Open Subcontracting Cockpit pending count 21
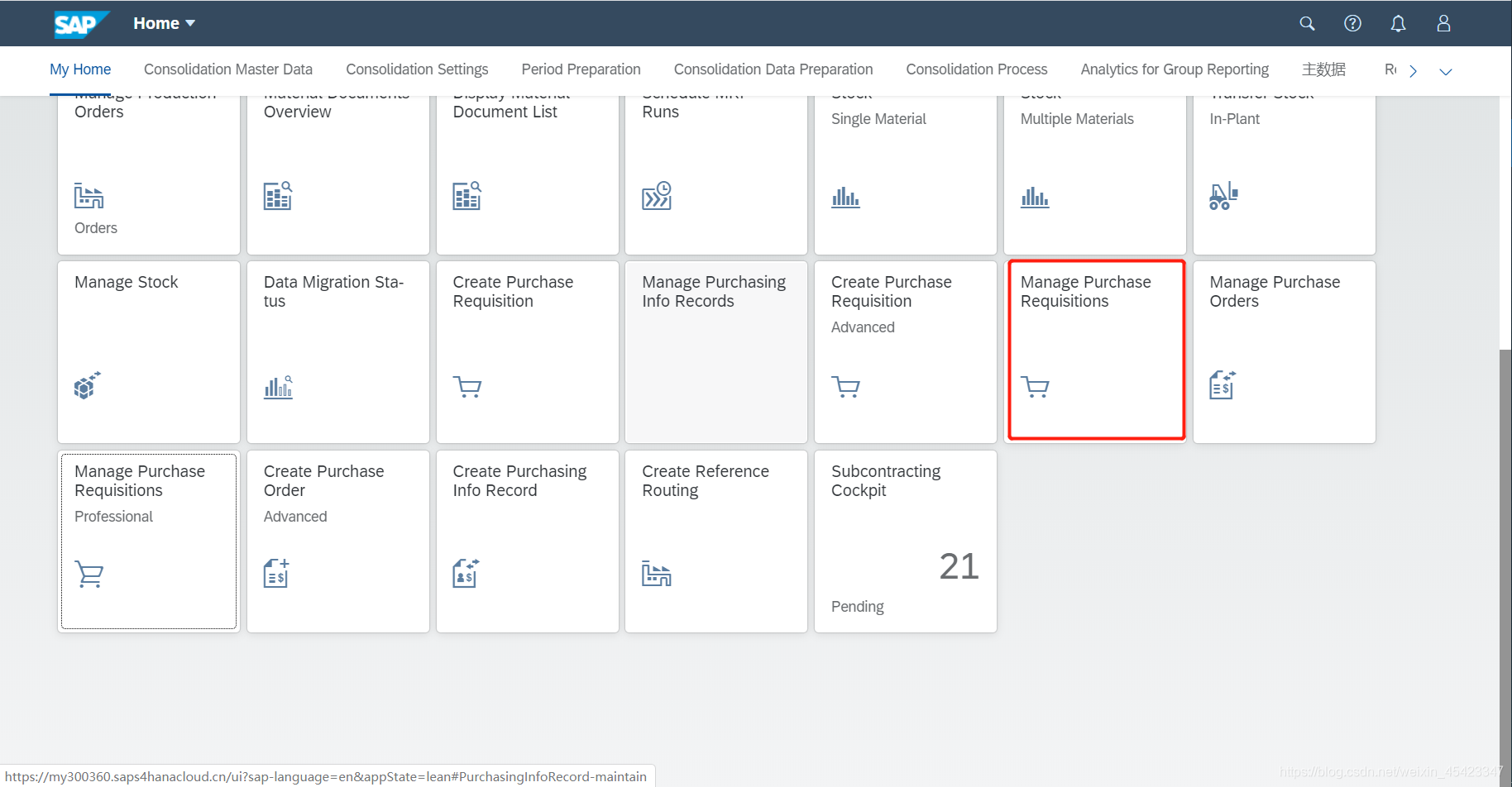 pos(959,566)
